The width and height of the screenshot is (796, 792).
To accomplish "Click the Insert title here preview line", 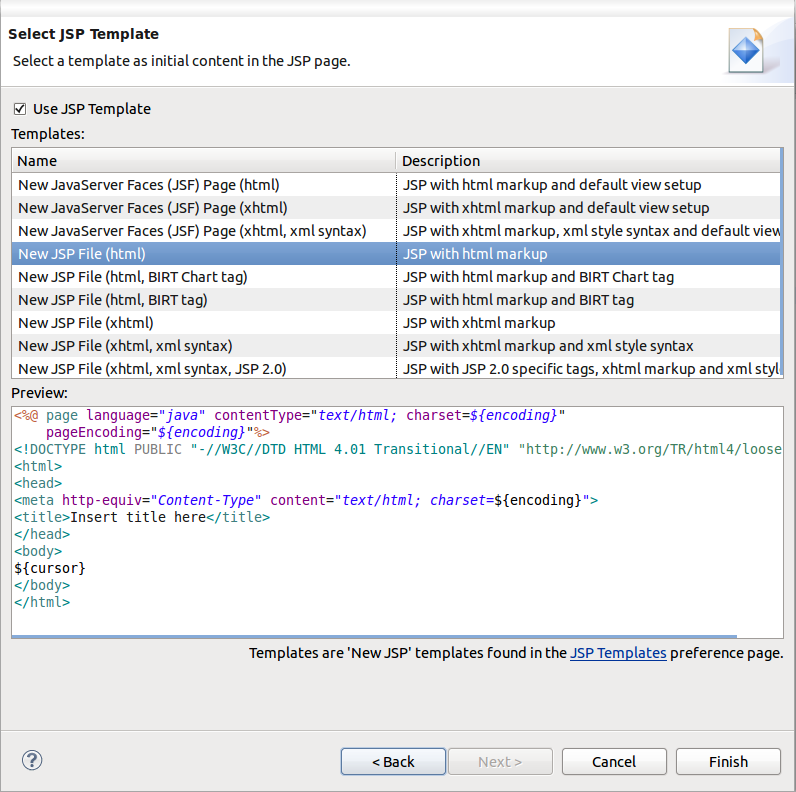I will click(142, 517).
